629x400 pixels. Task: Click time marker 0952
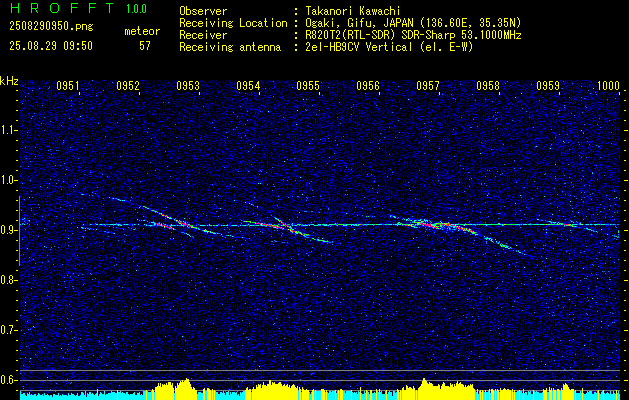click(128, 86)
